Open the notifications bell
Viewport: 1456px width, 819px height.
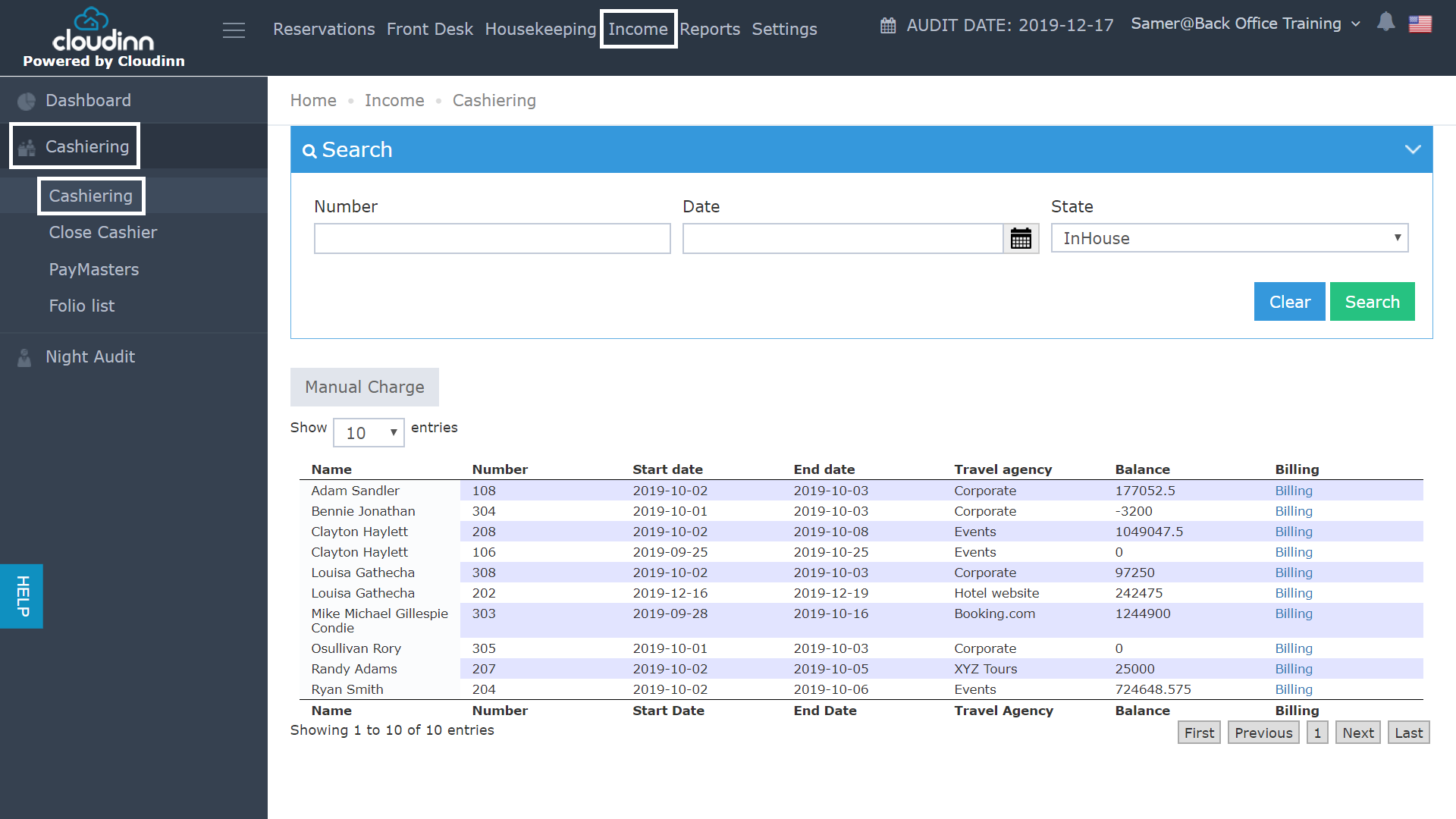tap(1385, 23)
